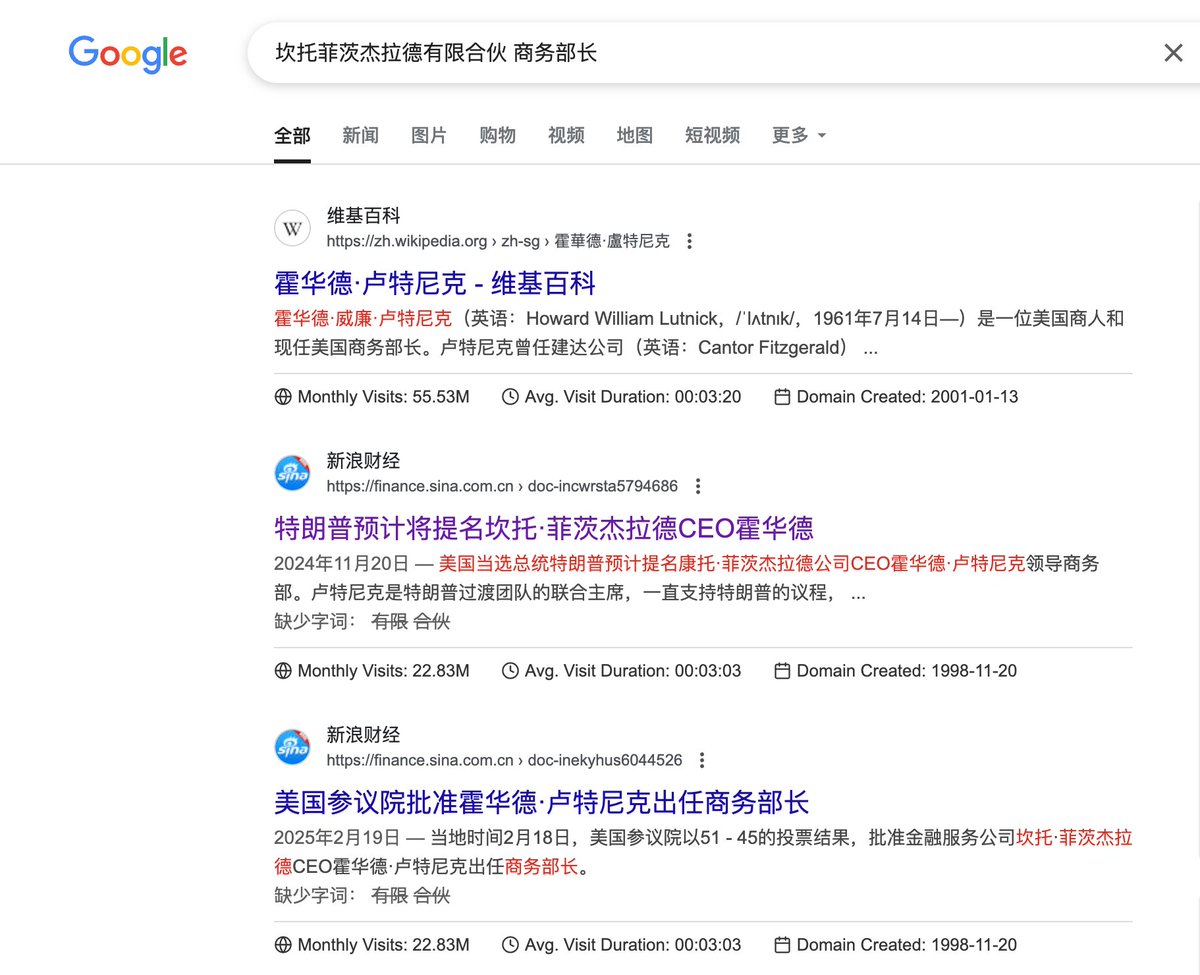The height and width of the screenshot is (975, 1200).
Task: Open three-dot menu for doc-inekyhus6044526 result
Action: (x=702, y=760)
